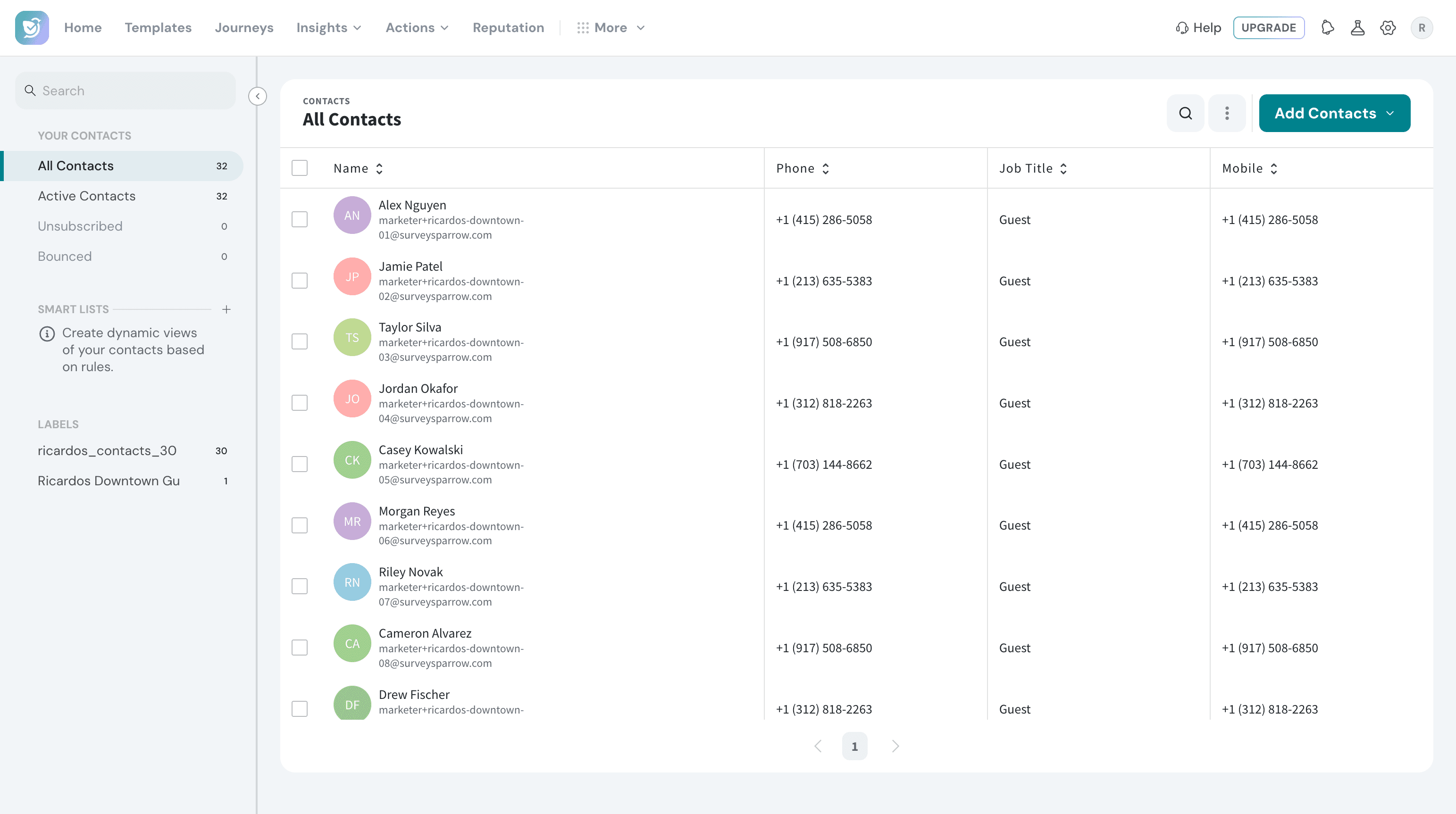Open the three-dot options menu
Screen dimensions: 1456x814
pos(1227,114)
